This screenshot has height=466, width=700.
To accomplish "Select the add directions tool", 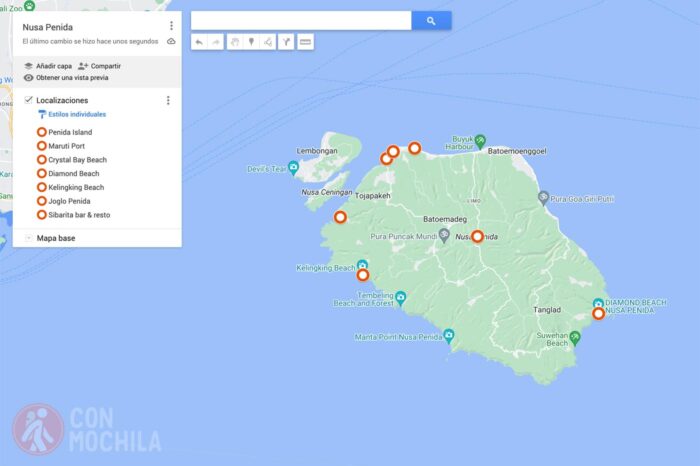I will pos(286,42).
